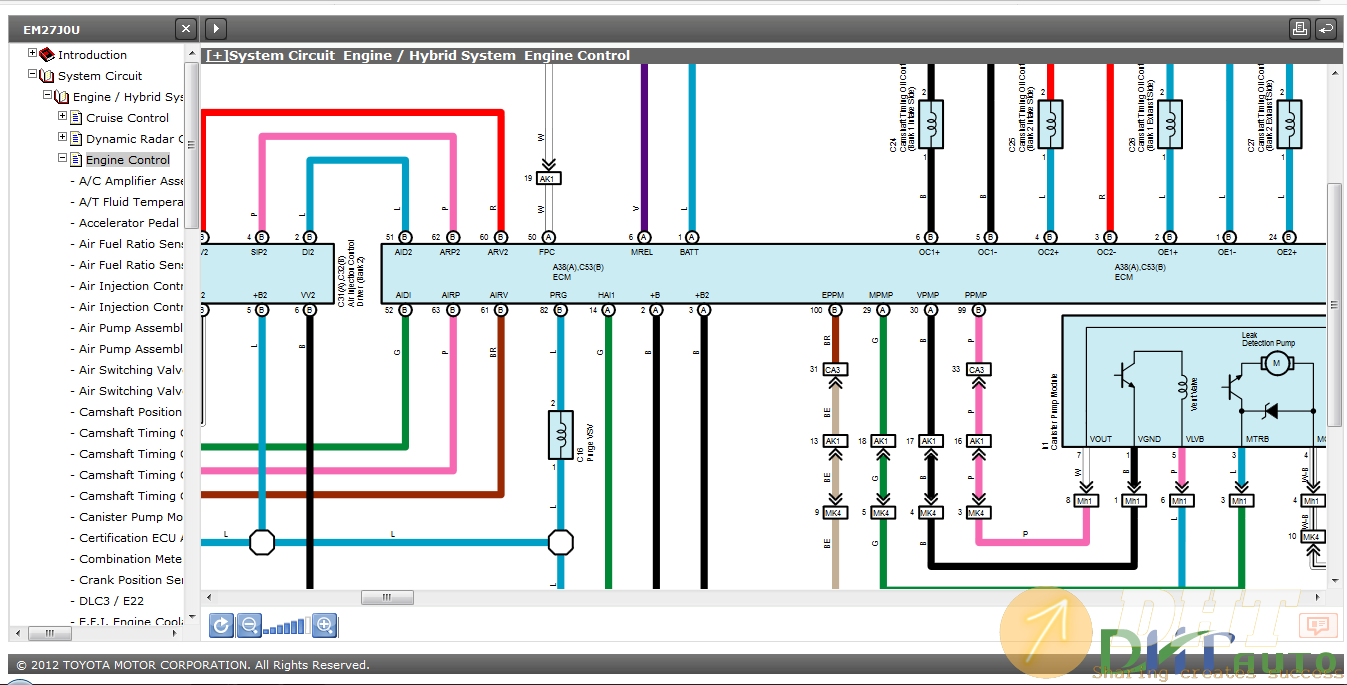Zoom out of the wiring diagram
Screen dimensions: 1347x685
249,626
